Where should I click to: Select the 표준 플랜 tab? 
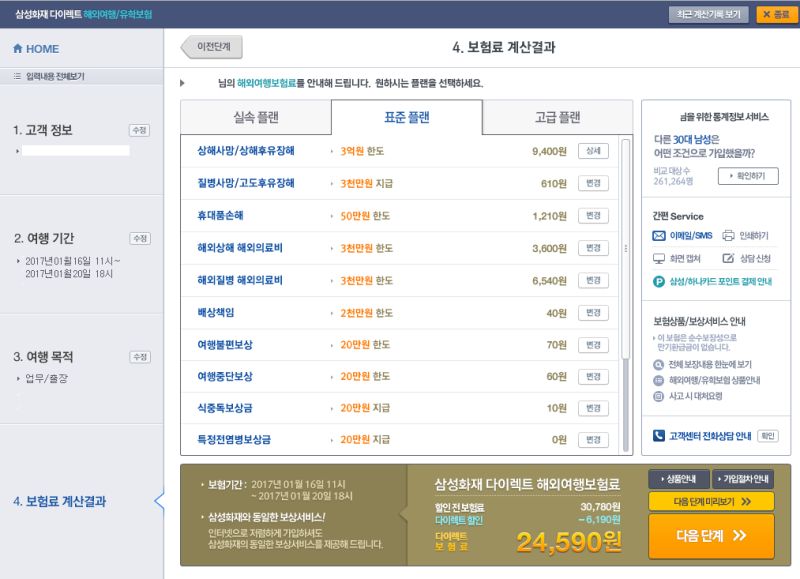tap(407, 117)
